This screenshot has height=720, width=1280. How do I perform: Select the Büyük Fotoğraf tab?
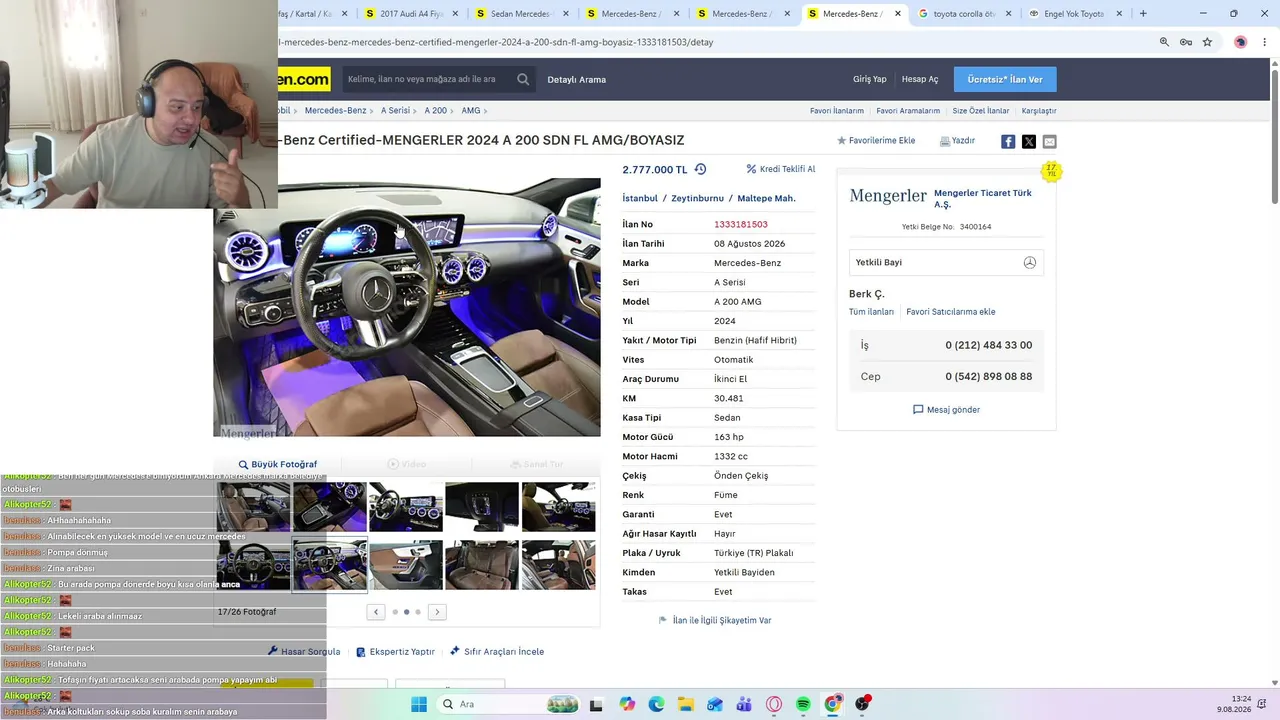click(x=278, y=465)
